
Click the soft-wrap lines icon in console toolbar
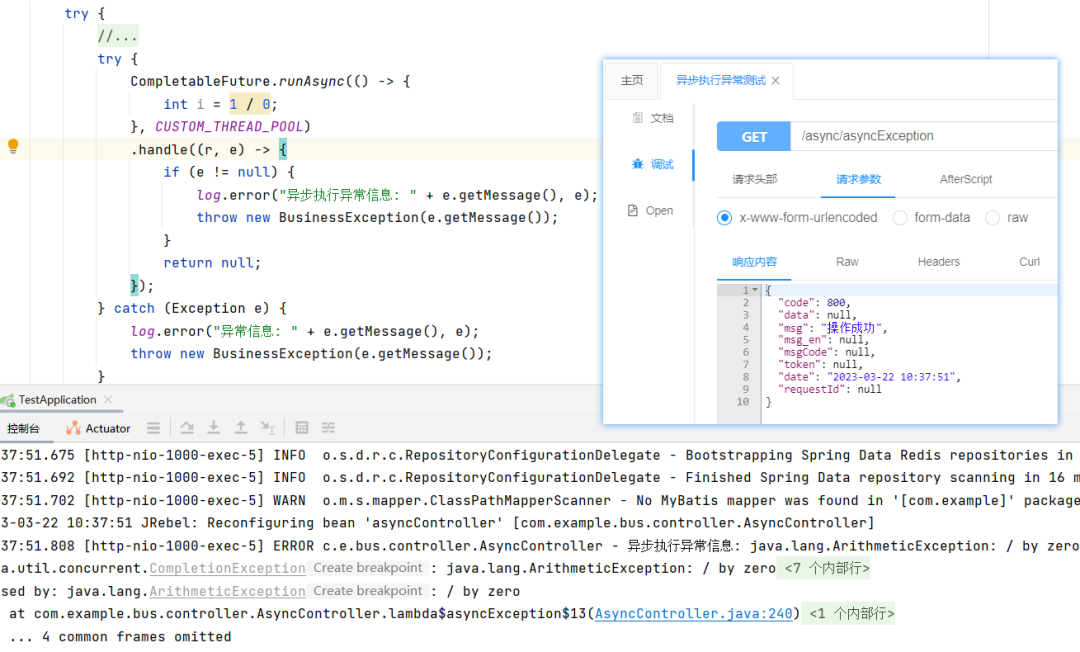[x=153, y=428]
